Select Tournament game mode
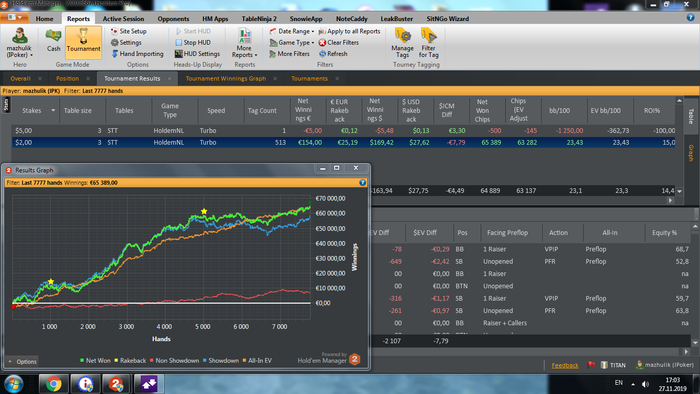 point(83,42)
